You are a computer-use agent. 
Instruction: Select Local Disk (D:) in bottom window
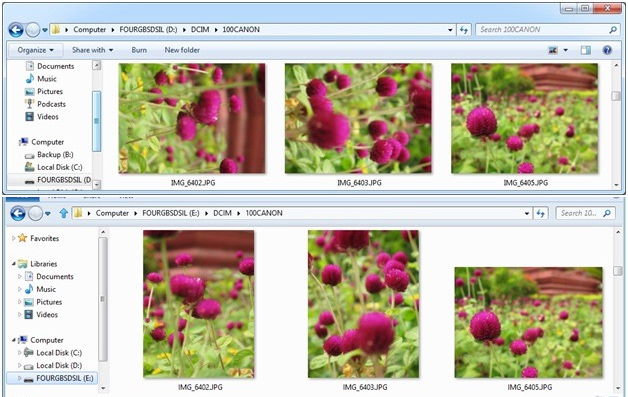click(x=53, y=366)
